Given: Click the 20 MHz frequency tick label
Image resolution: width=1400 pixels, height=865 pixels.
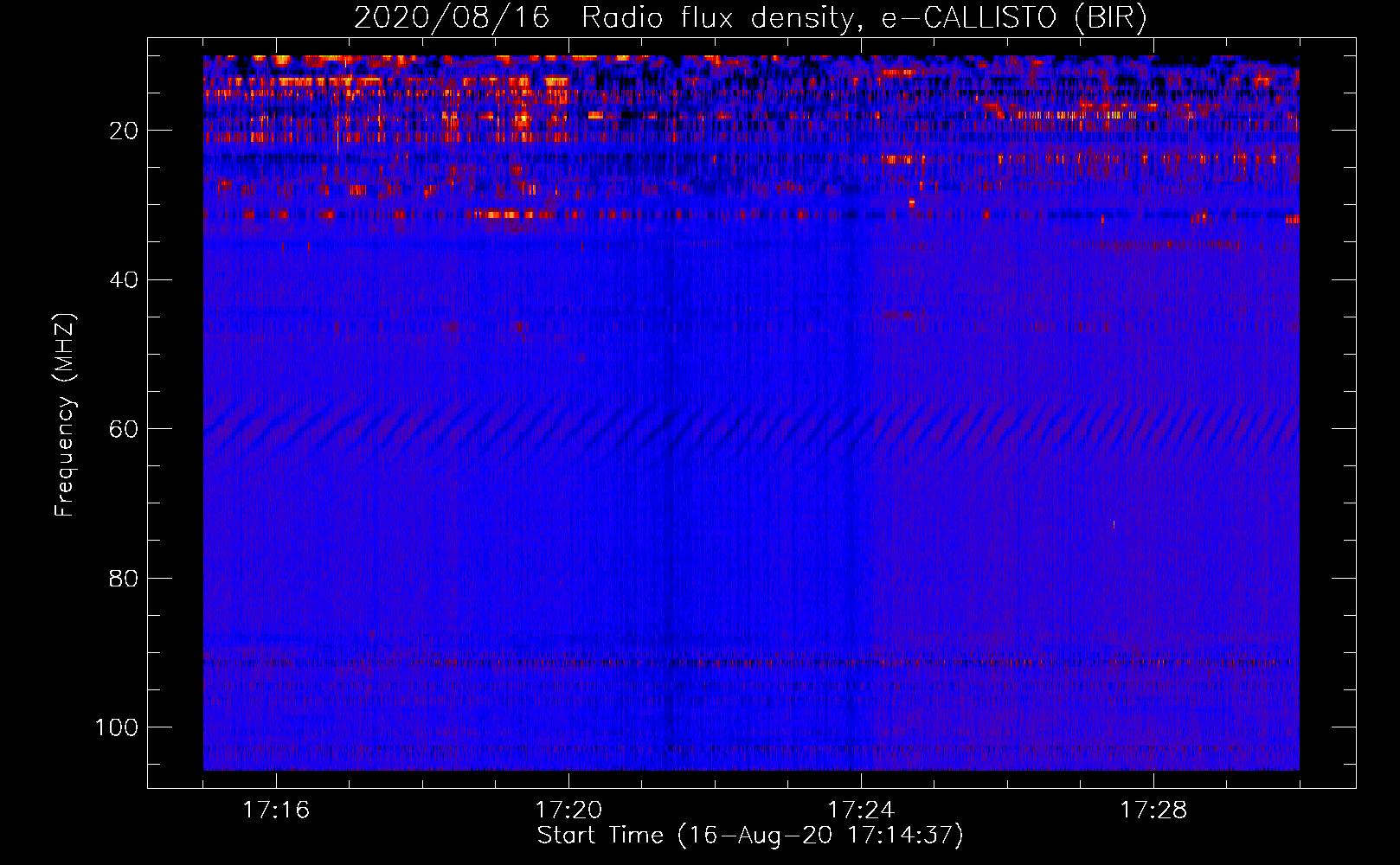Looking at the screenshot, I should [124, 131].
